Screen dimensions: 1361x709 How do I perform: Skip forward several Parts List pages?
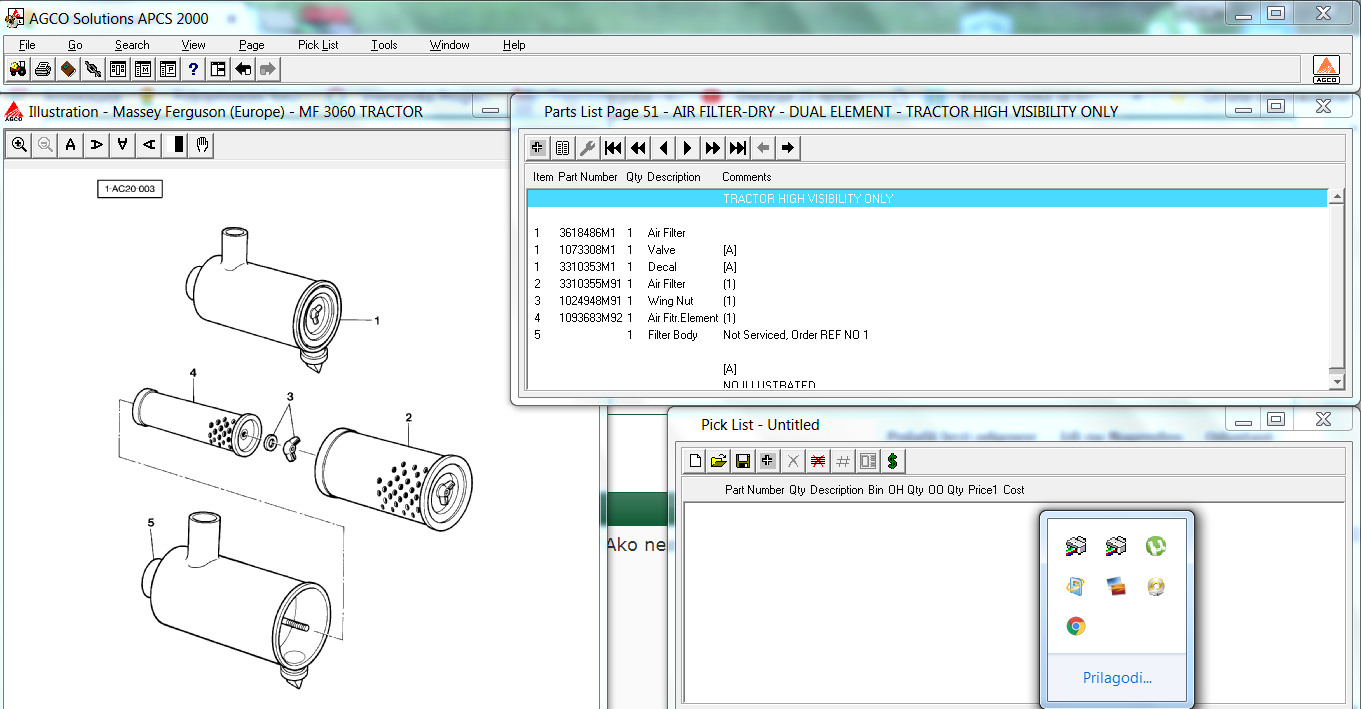pos(713,148)
